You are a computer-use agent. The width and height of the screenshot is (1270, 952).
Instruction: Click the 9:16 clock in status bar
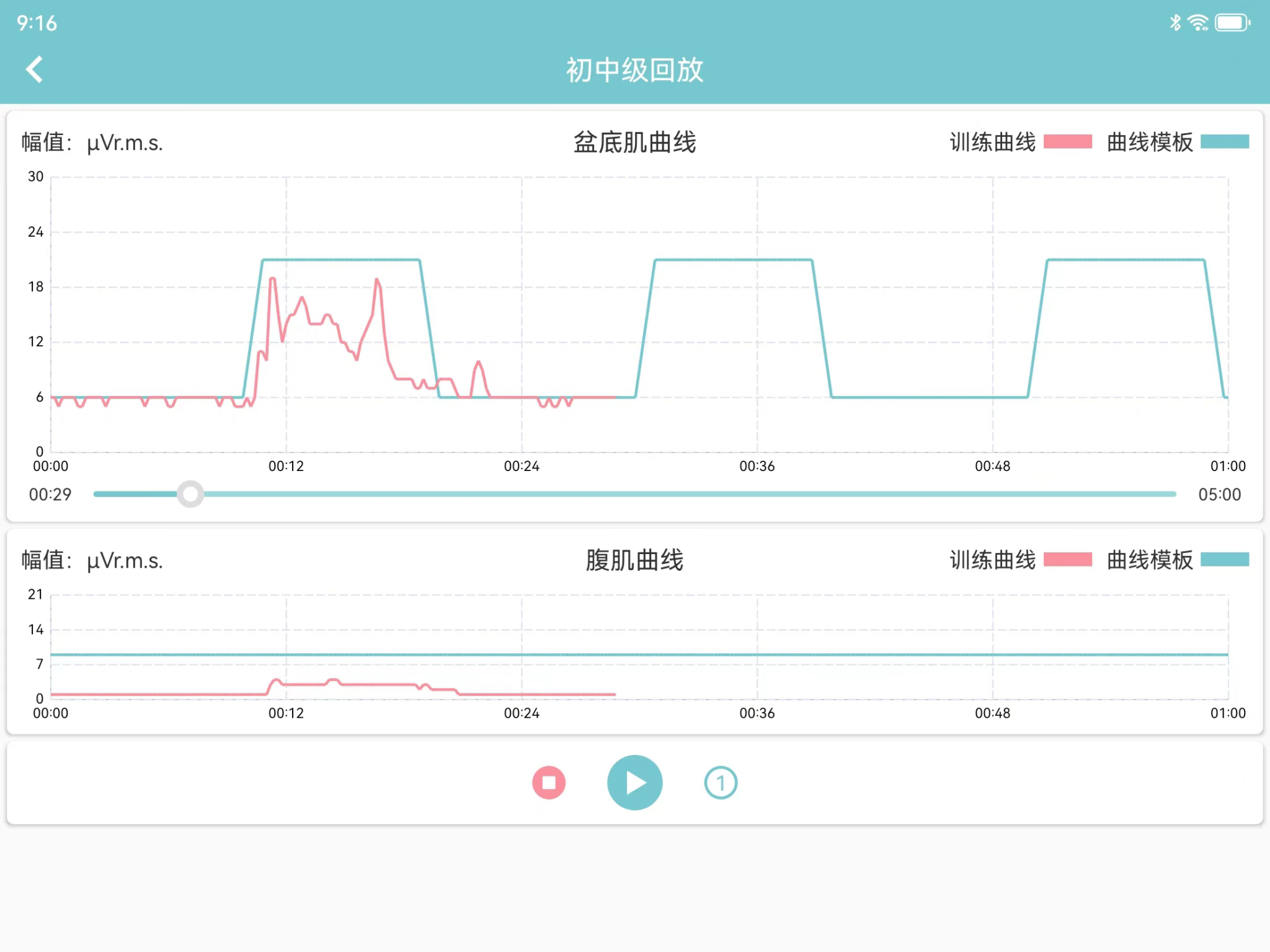tap(37, 24)
